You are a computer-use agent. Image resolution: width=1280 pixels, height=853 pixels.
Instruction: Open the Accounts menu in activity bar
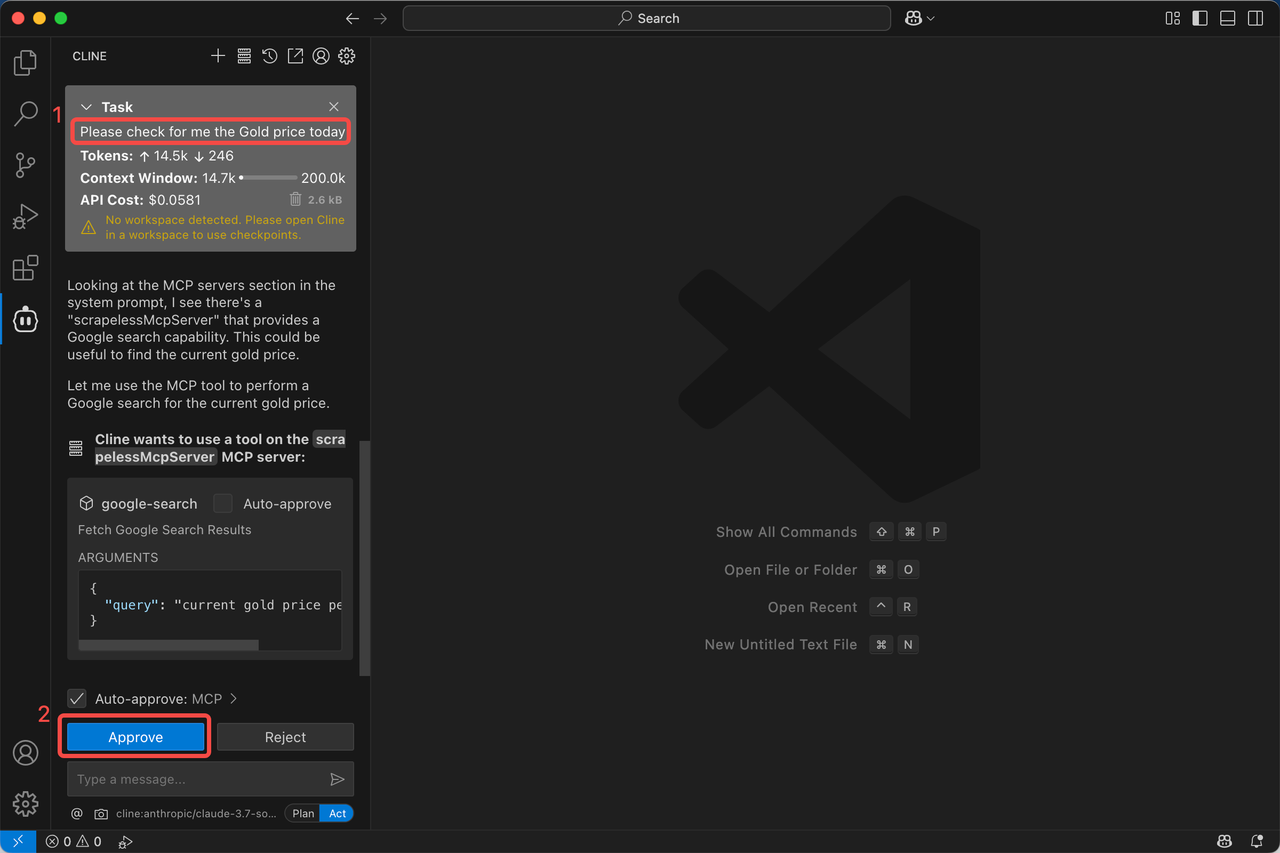pyautogui.click(x=25, y=752)
